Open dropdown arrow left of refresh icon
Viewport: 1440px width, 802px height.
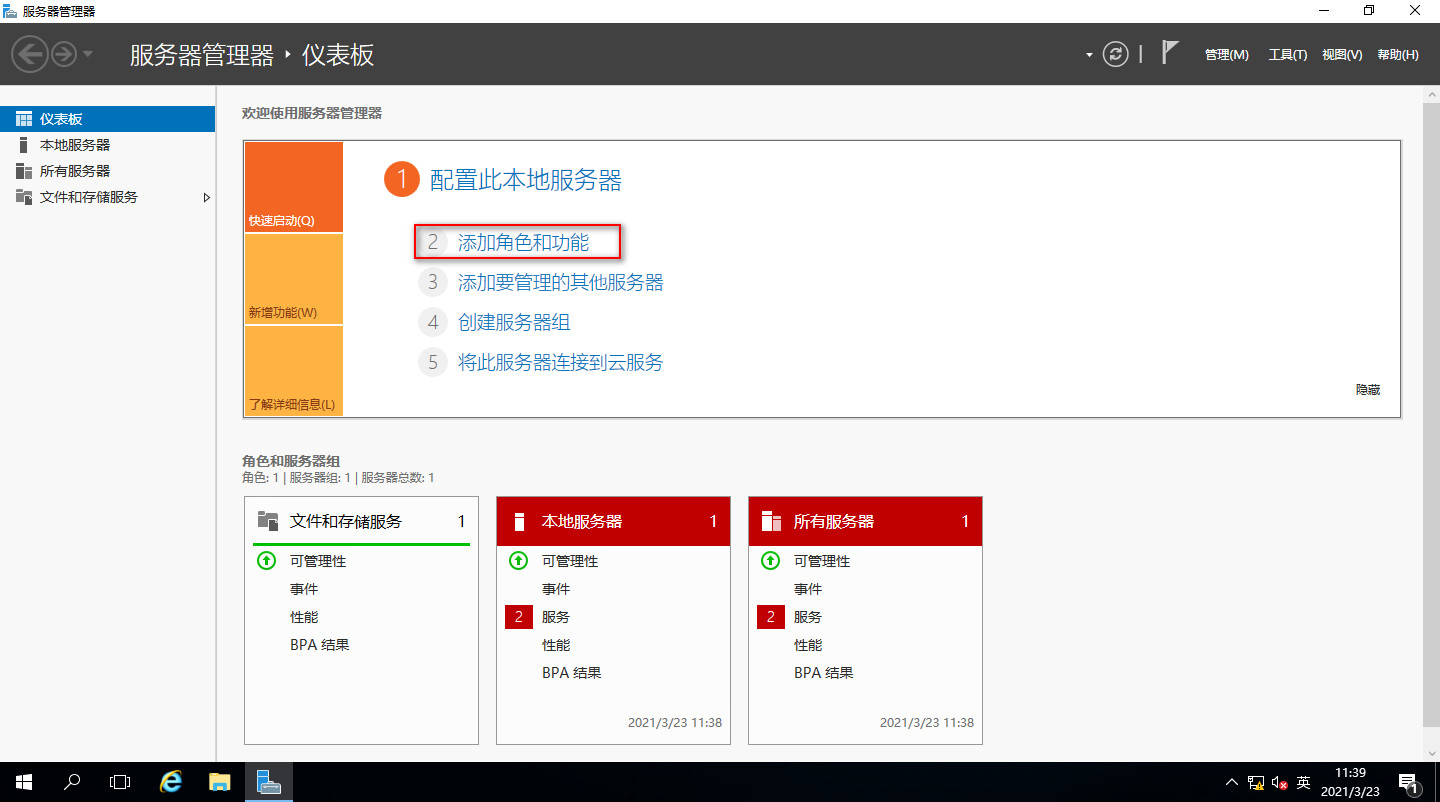pyautogui.click(x=1089, y=55)
